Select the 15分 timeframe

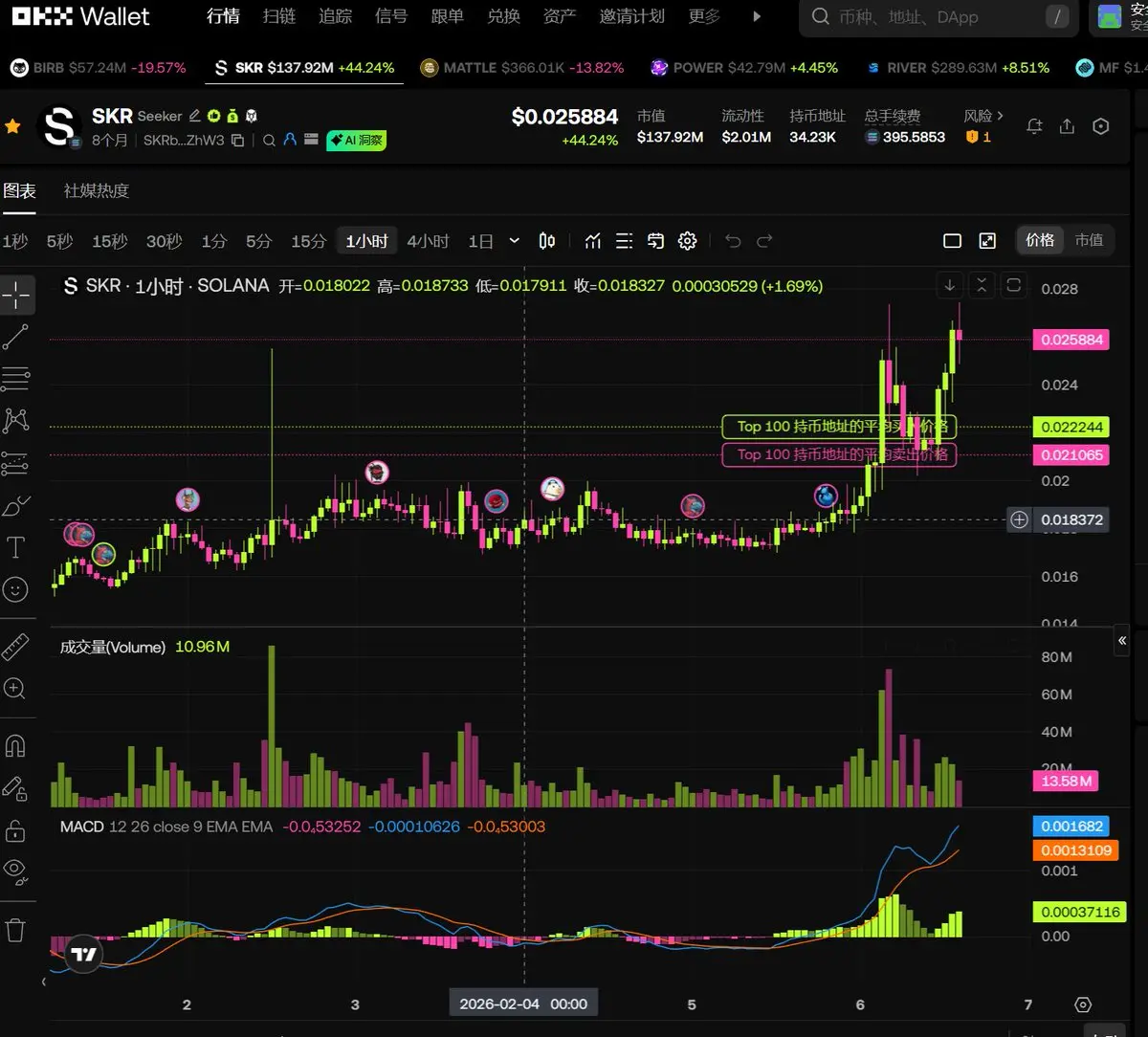point(308,241)
